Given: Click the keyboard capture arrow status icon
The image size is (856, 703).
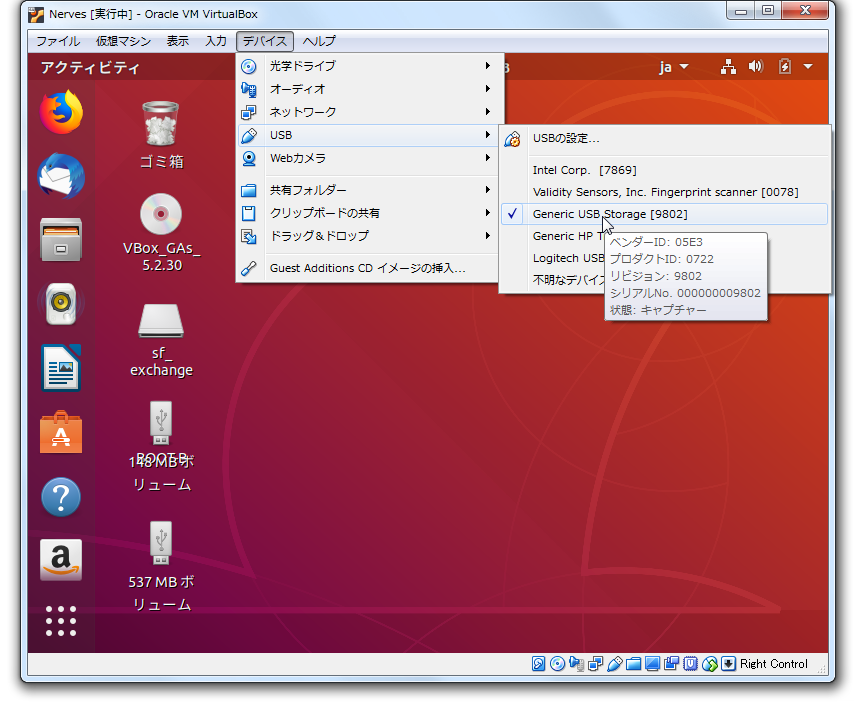Looking at the screenshot, I should tap(728, 664).
